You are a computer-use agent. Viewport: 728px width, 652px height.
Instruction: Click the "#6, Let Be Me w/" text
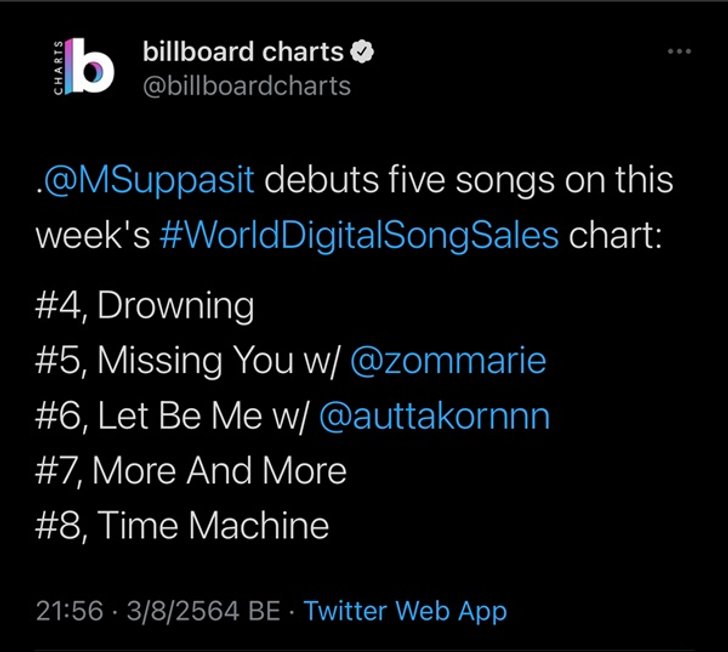coord(171,415)
